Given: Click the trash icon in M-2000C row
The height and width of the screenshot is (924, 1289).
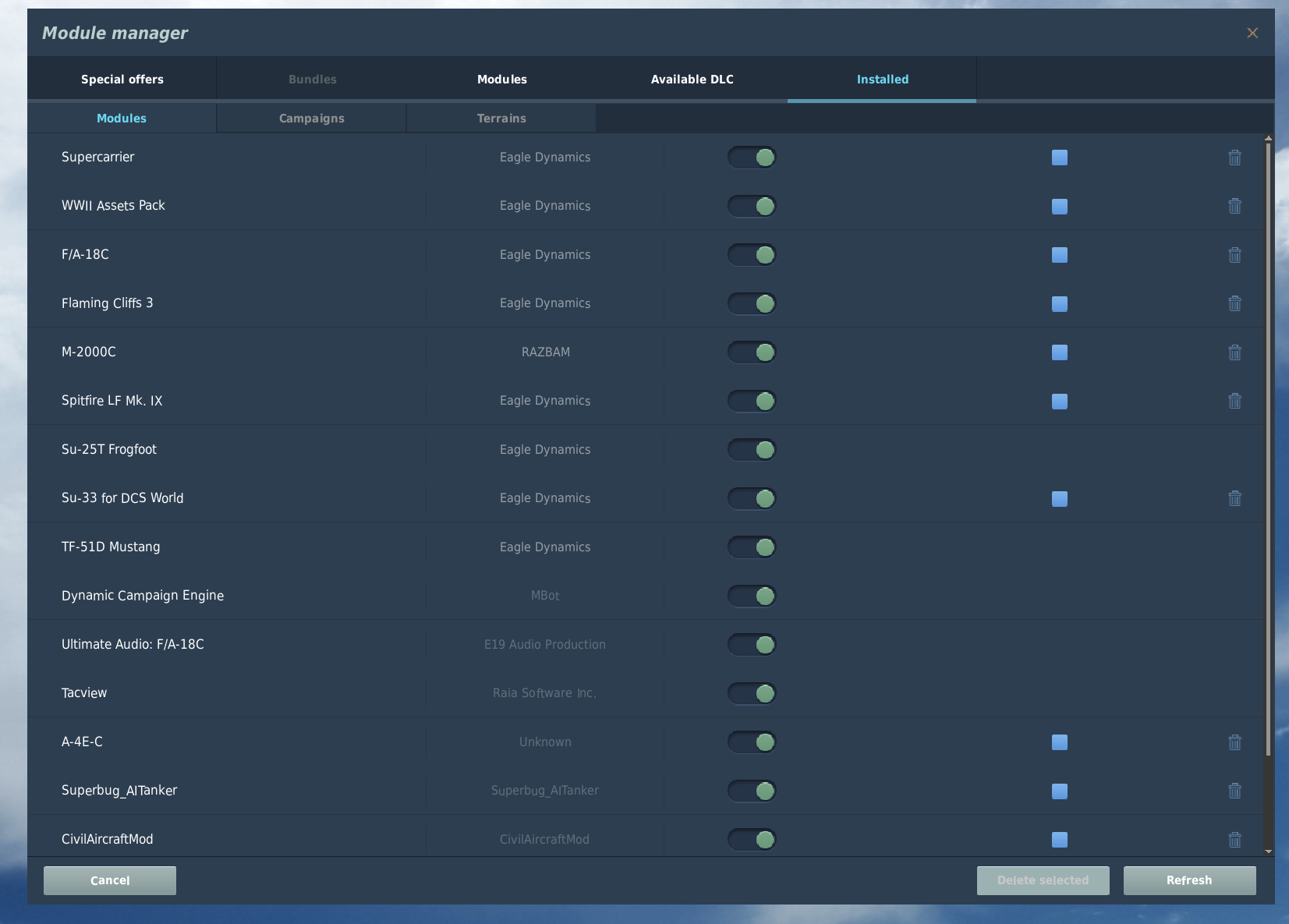Looking at the screenshot, I should (1234, 352).
